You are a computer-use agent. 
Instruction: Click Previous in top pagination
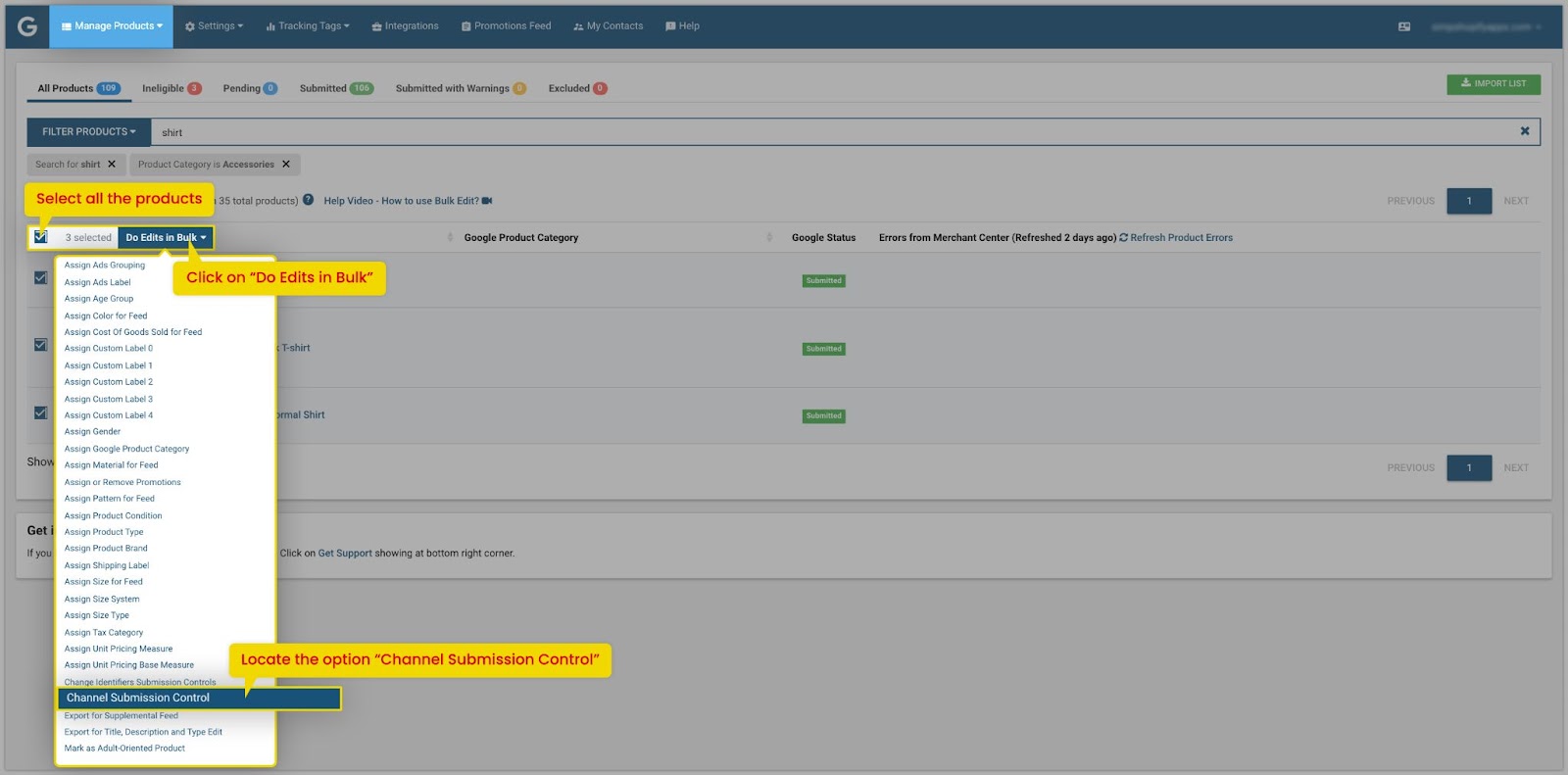pyautogui.click(x=1410, y=201)
